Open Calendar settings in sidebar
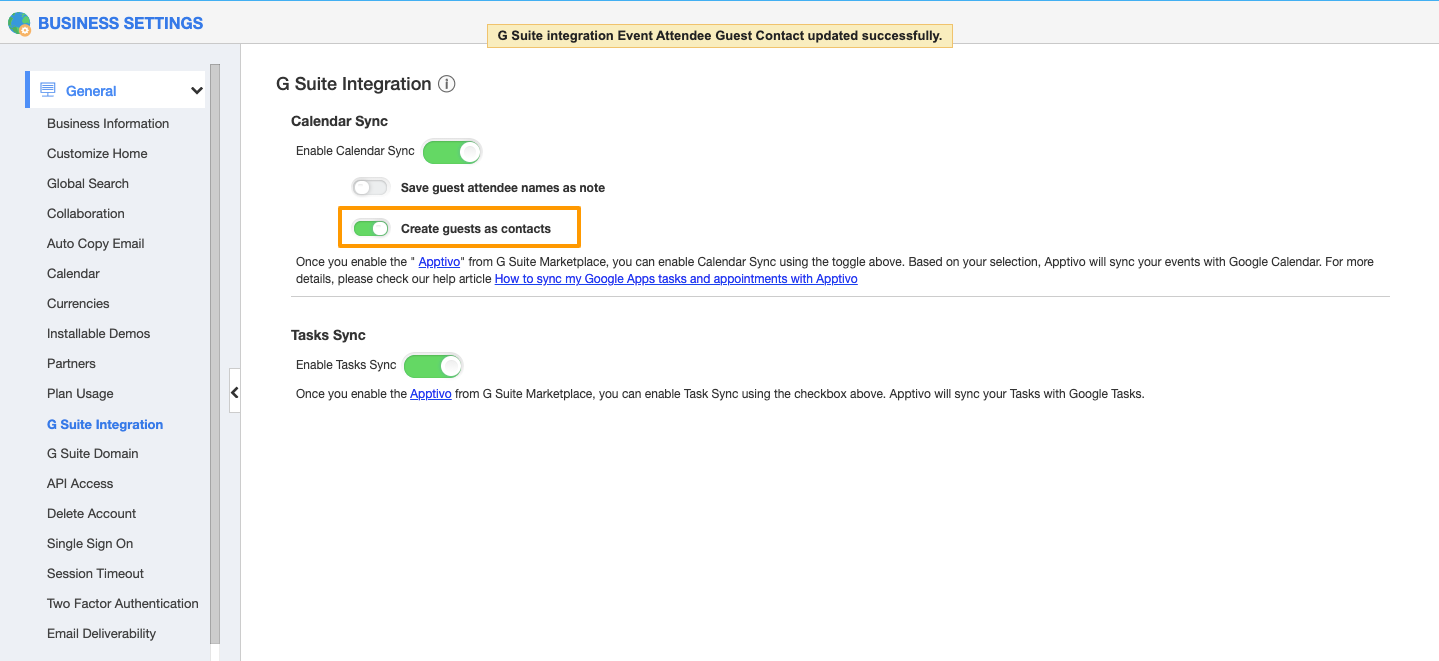This screenshot has height=661, width=1439. coord(73,273)
